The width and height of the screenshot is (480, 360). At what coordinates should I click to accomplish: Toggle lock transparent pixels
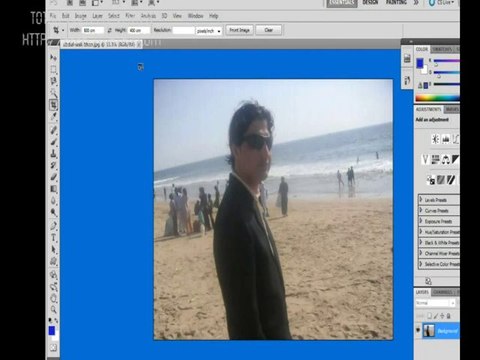click(429, 316)
